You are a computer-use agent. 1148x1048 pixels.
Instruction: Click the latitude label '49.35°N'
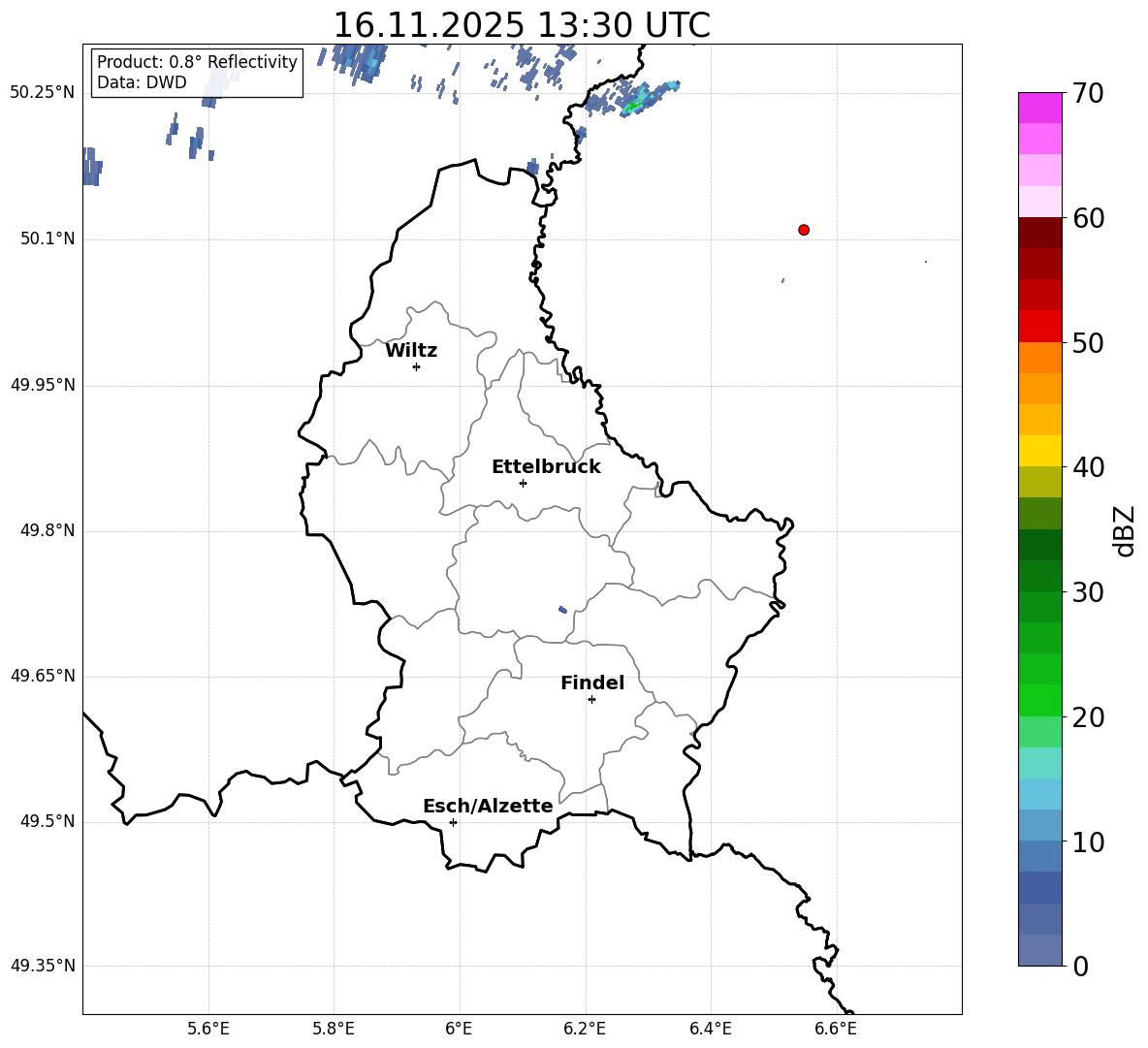tap(43, 966)
